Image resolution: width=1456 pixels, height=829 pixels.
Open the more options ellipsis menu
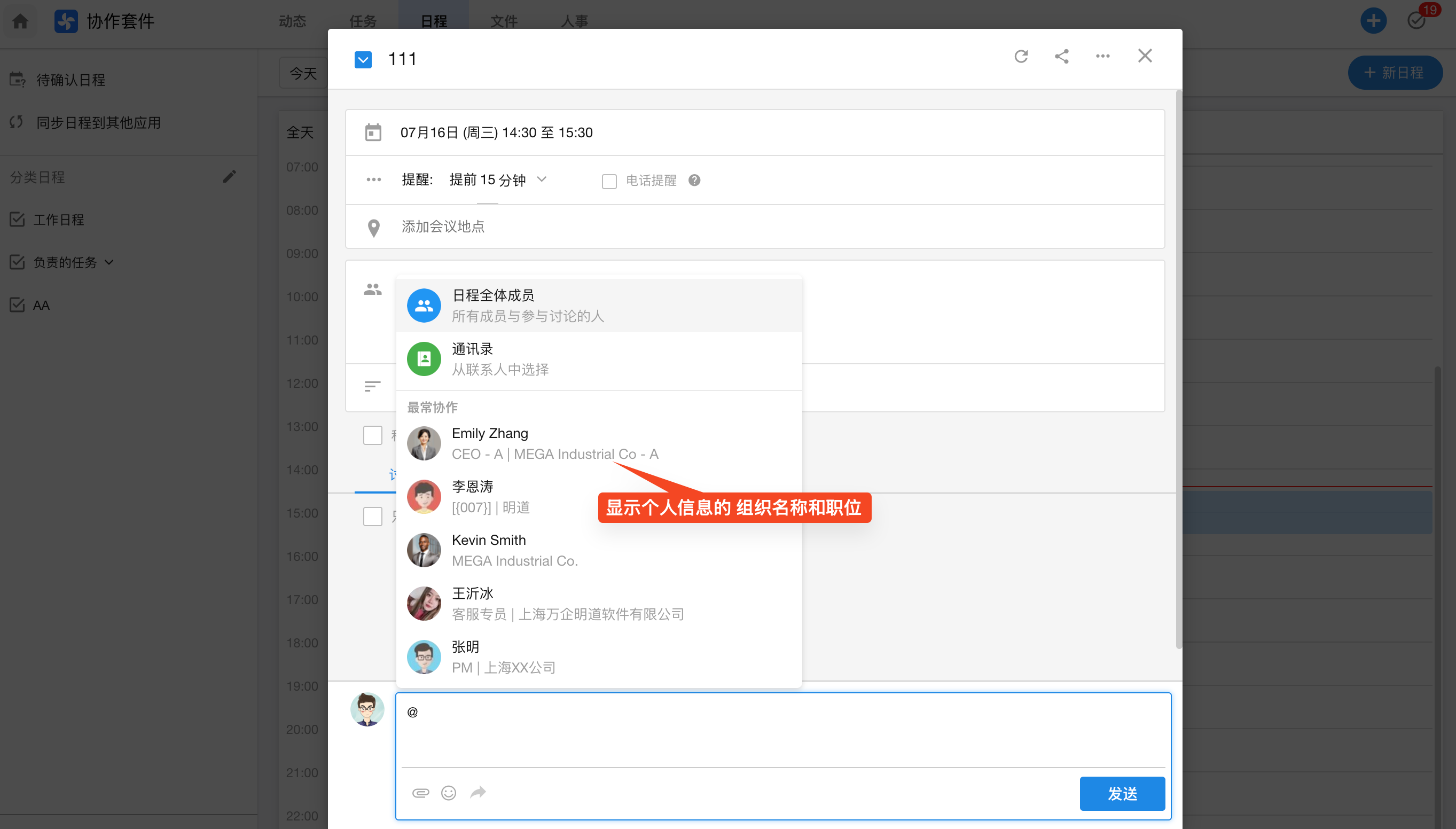(1102, 57)
